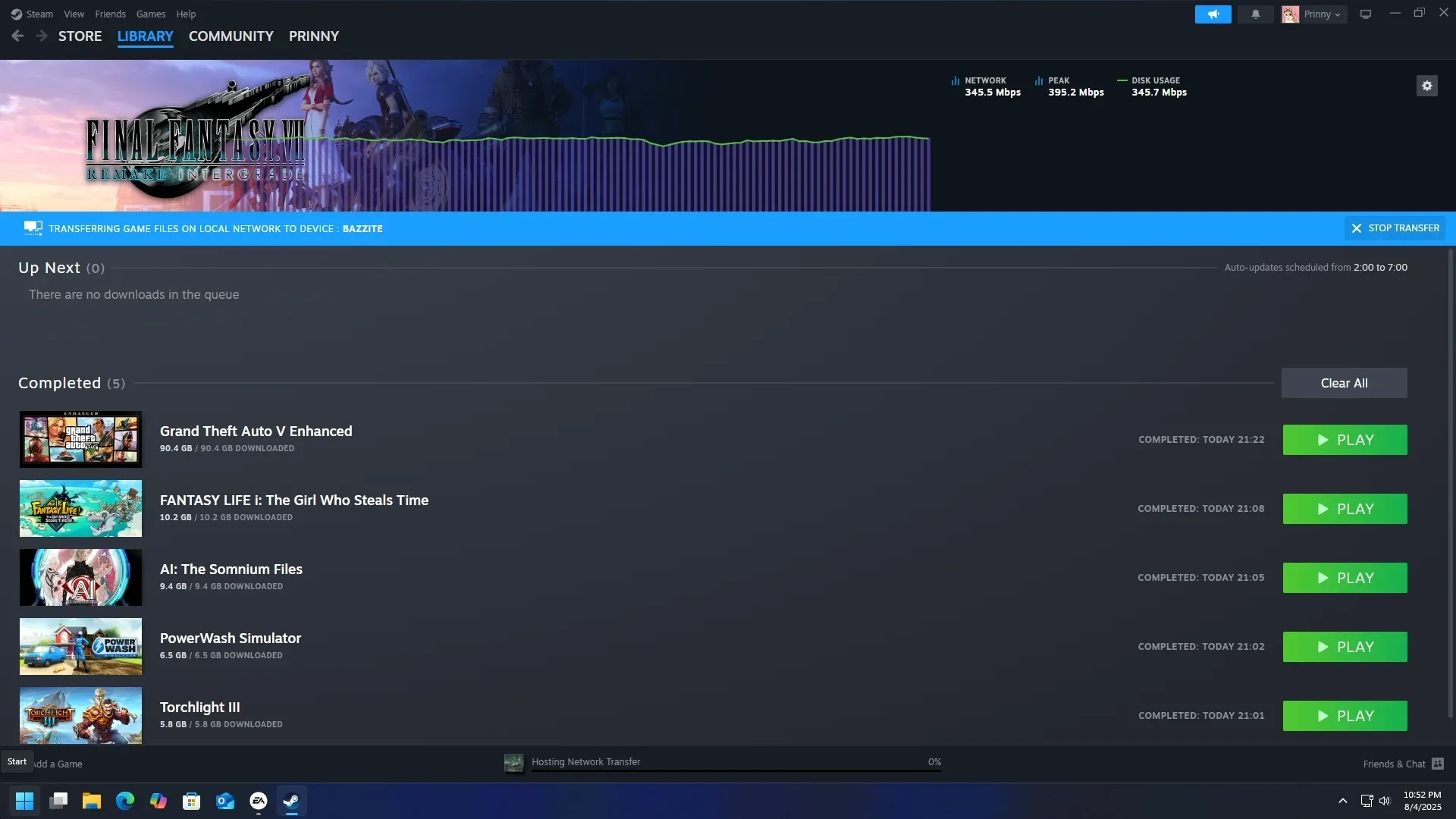Show hidden system tray icons chevron
1456x819 pixels.
click(1342, 801)
